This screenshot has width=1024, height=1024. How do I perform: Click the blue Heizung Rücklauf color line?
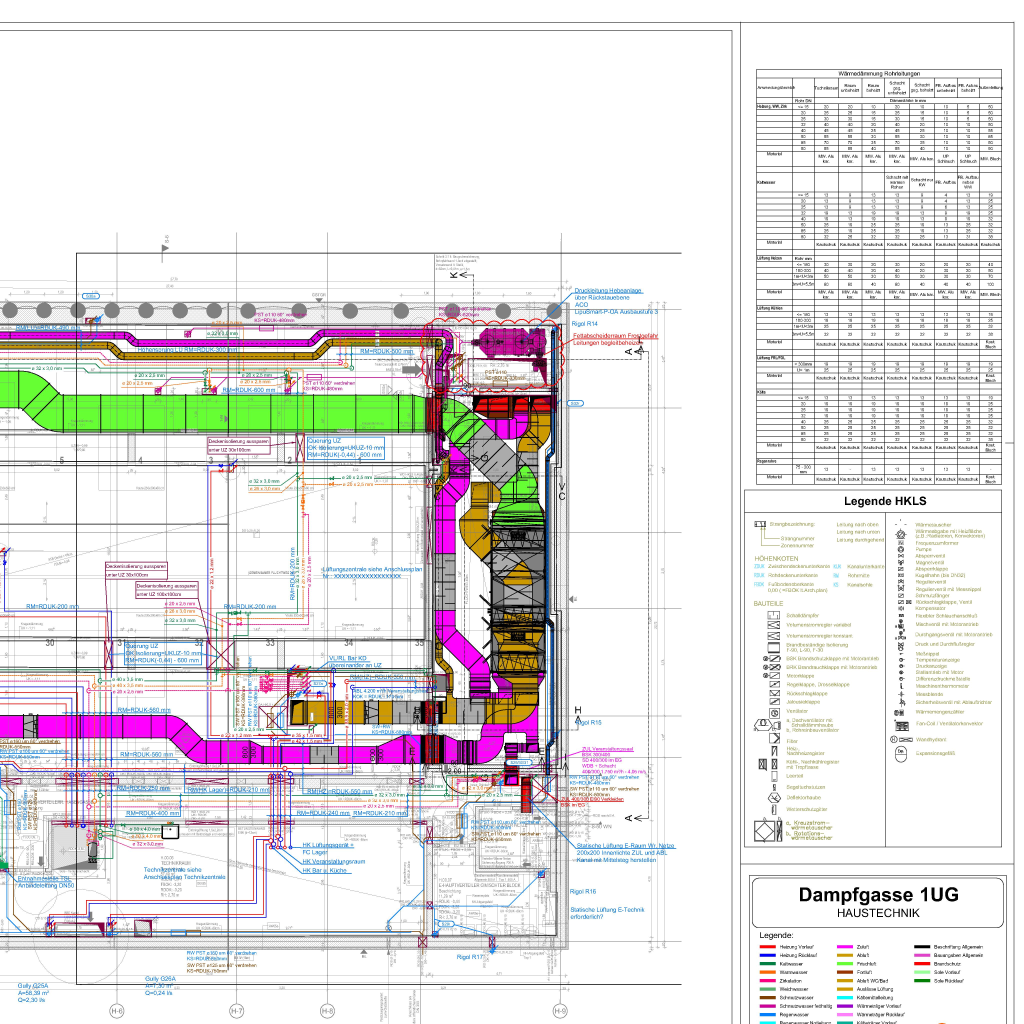(x=768, y=955)
